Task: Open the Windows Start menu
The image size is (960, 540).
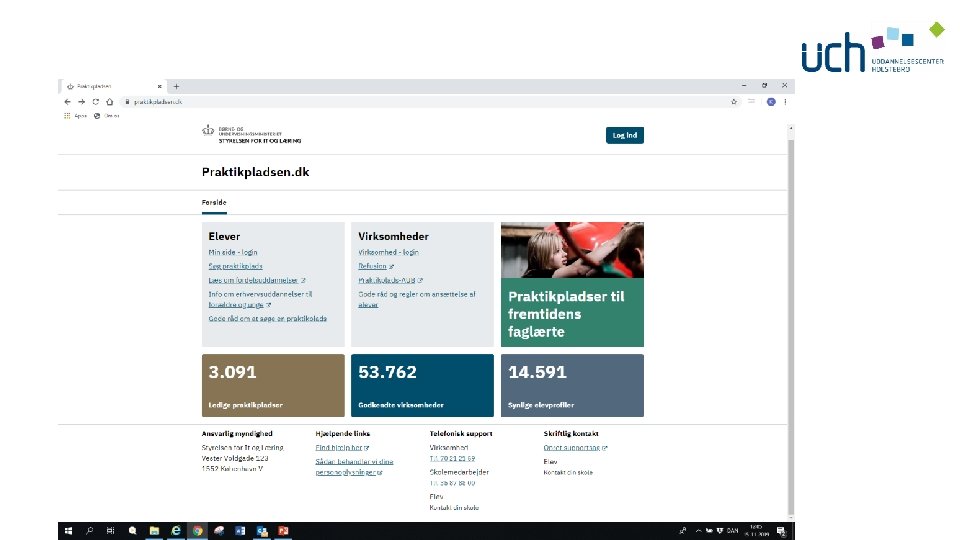Action: tap(68, 531)
